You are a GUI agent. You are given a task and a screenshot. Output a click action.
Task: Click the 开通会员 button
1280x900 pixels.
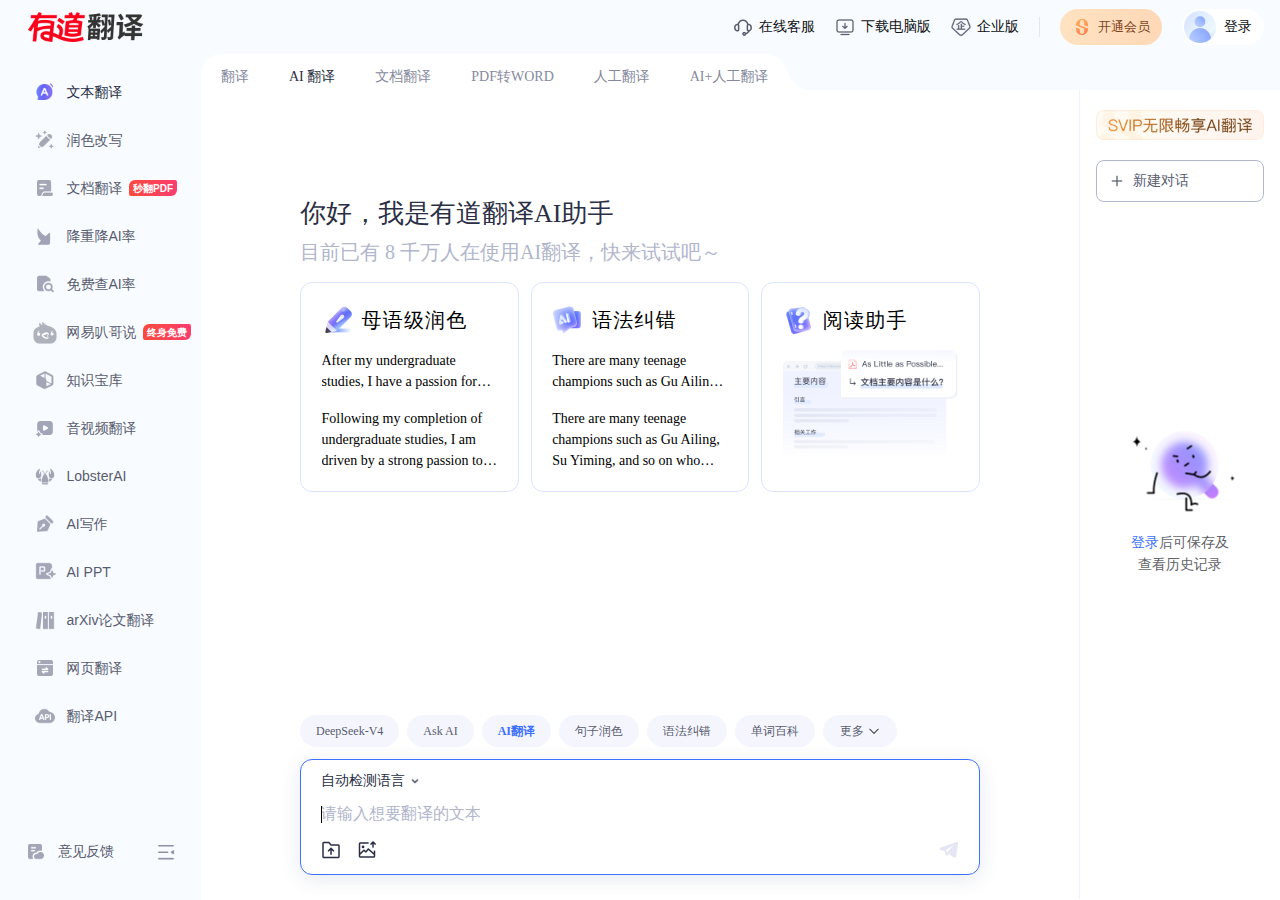[x=1111, y=27]
